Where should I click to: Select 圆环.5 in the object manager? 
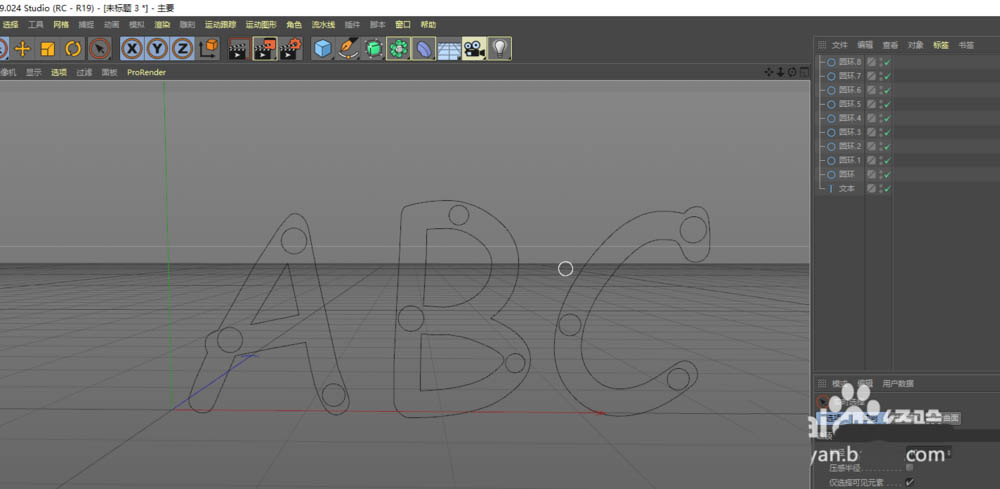pyautogui.click(x=849, y=104)
